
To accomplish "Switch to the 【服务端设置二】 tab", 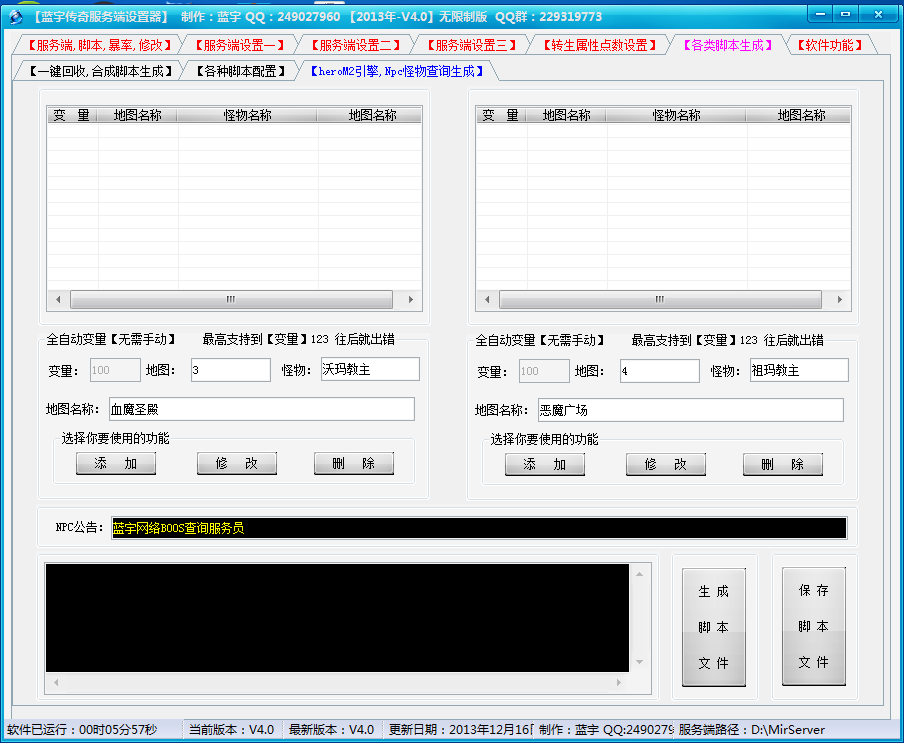I will (x=356, y=45).
